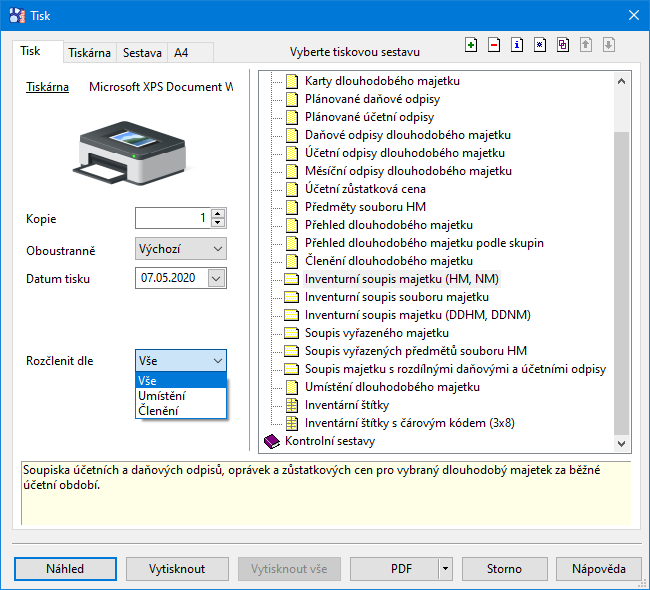This screenshot has width=650, height=590.
Task: Click the greyed up arrow move icon
Action: 586,45
